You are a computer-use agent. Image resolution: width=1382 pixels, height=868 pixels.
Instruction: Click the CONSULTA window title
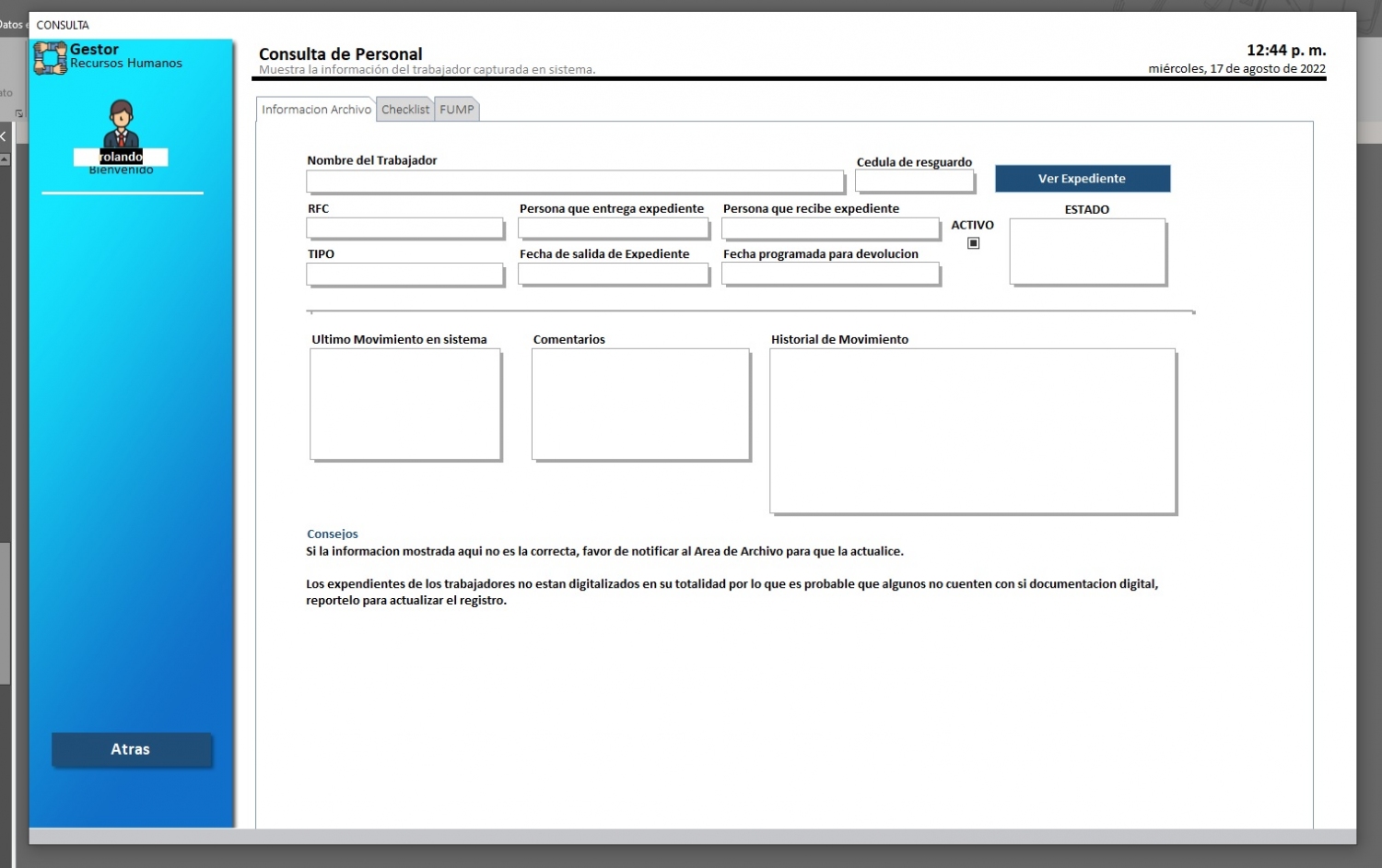(63, 25)
